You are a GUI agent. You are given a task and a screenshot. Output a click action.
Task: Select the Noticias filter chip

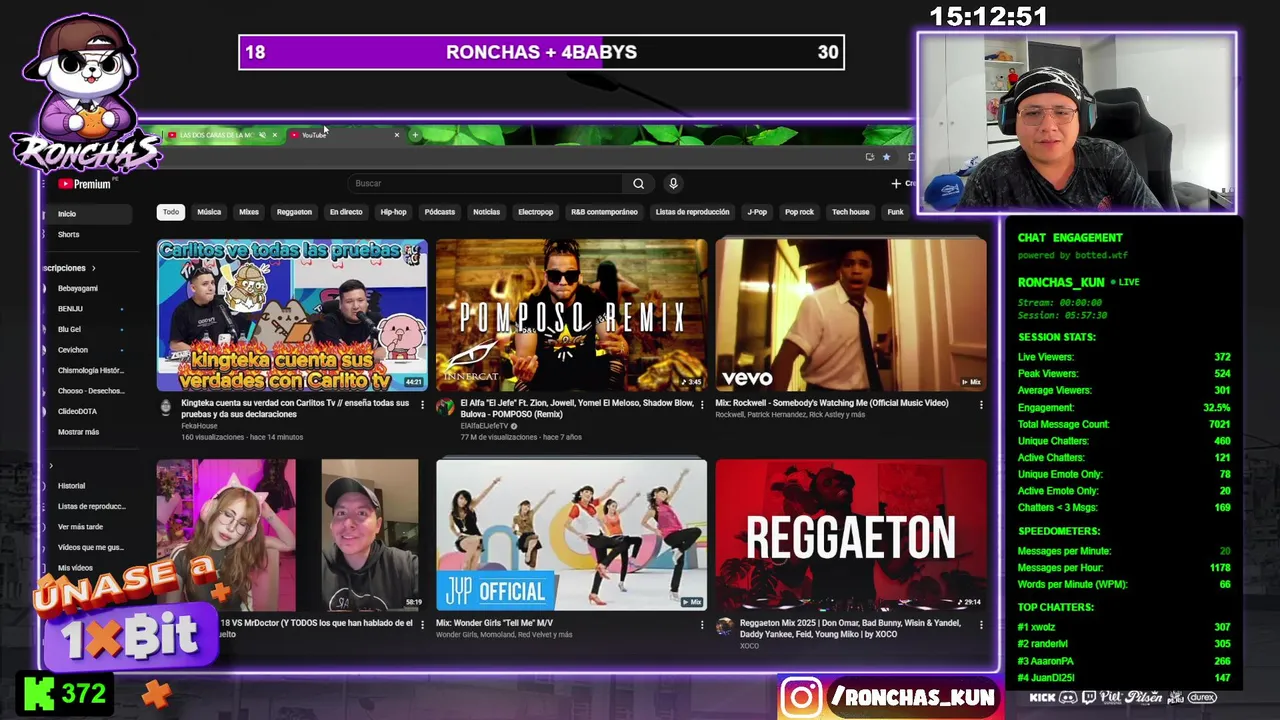(486, 212)
